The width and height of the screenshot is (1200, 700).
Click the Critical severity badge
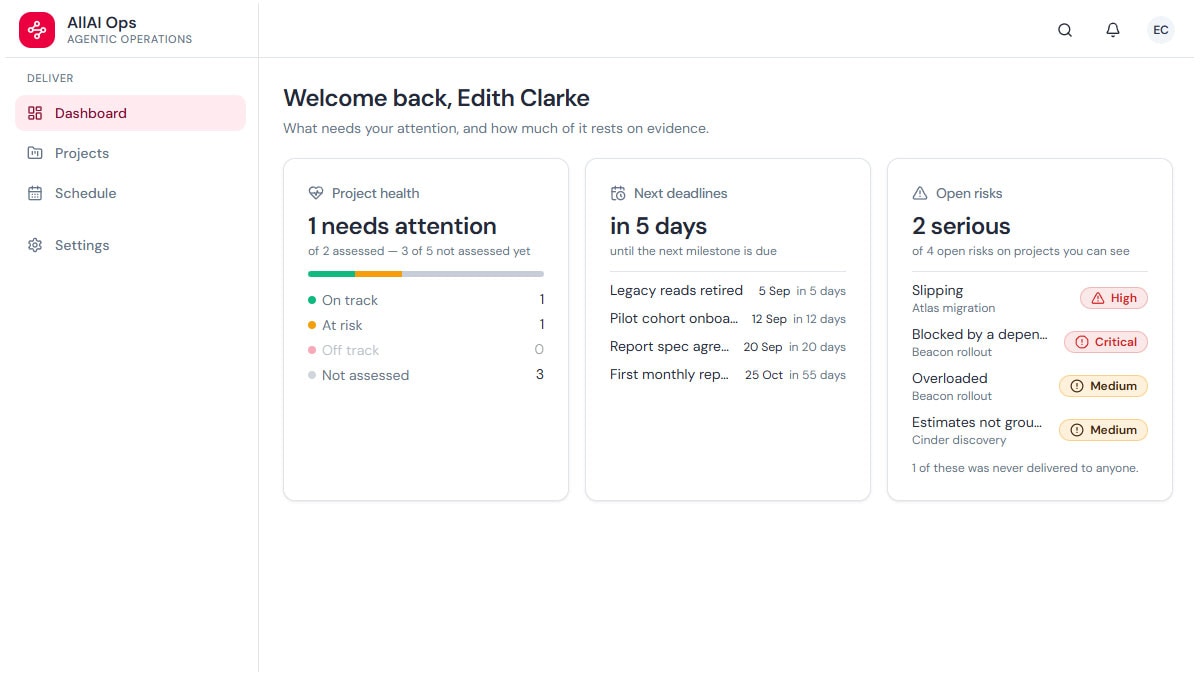coord(1106,342)
